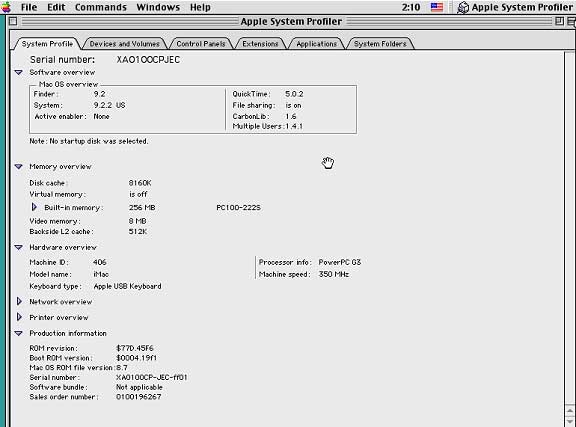The image size is (576, 427).
Task: Click the Software bundle value 'Not applicable'
Action: (139, 387)
